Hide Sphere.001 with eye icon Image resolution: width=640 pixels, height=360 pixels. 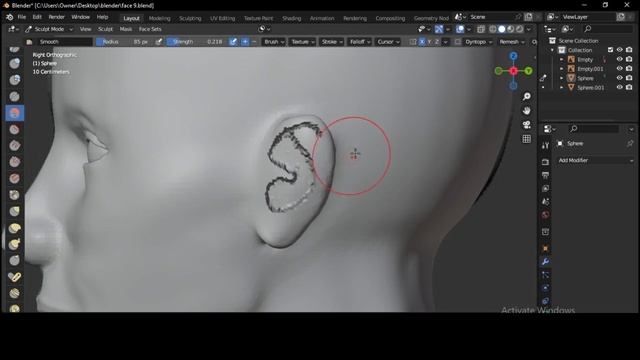point(620,87)
